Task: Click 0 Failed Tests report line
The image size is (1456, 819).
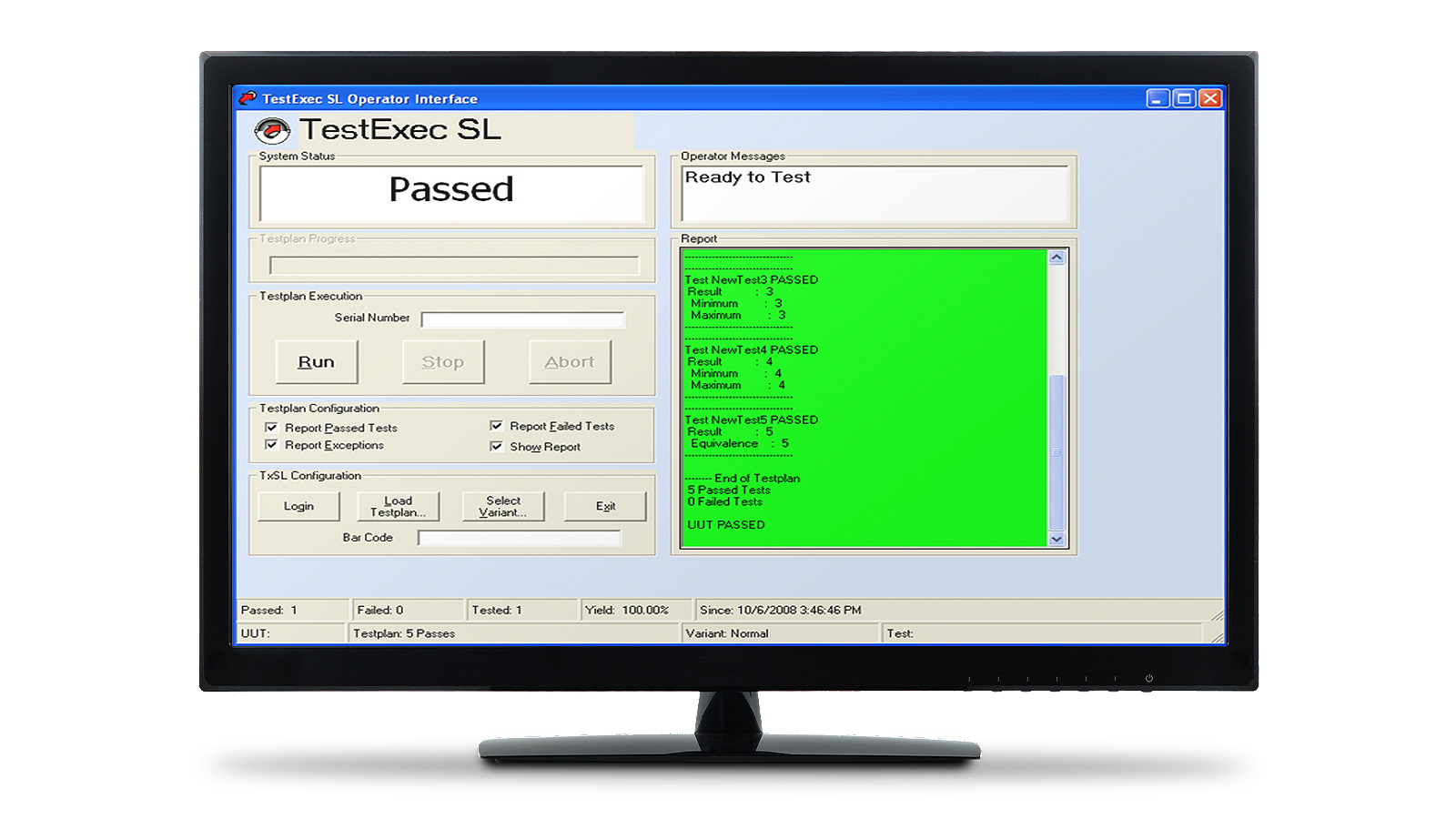Action: pyautogui.click(x=725, y=502)
